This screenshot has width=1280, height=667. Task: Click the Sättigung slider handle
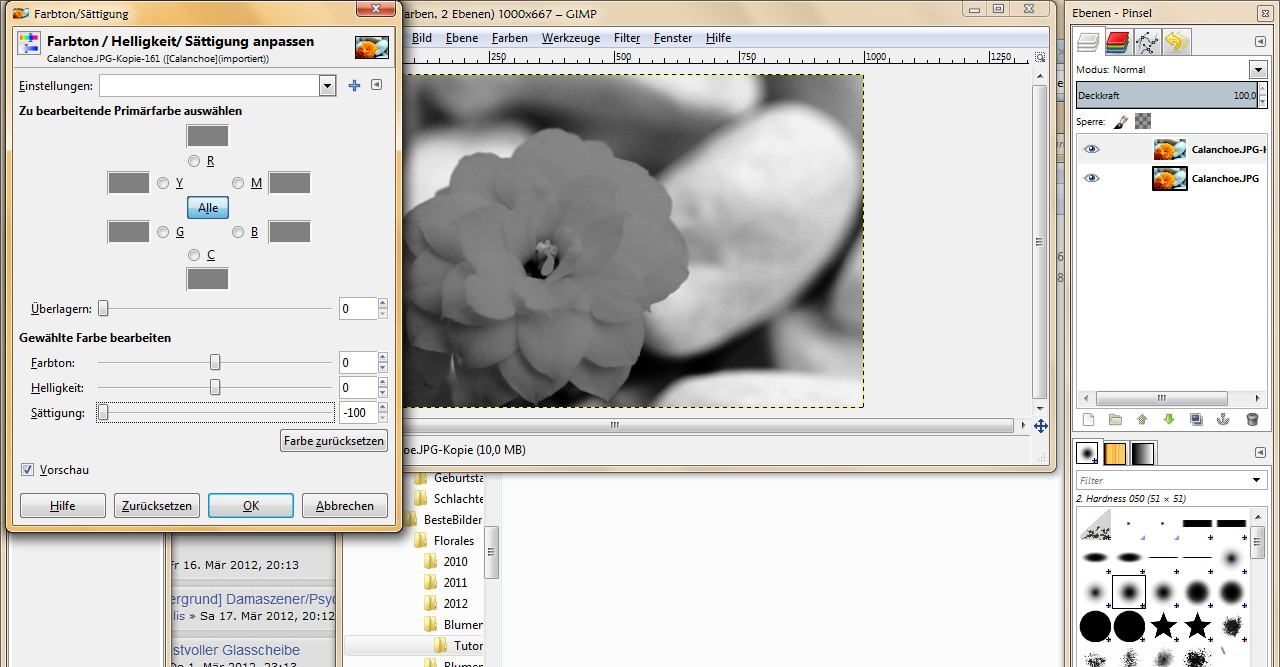(x=102, y=413)
